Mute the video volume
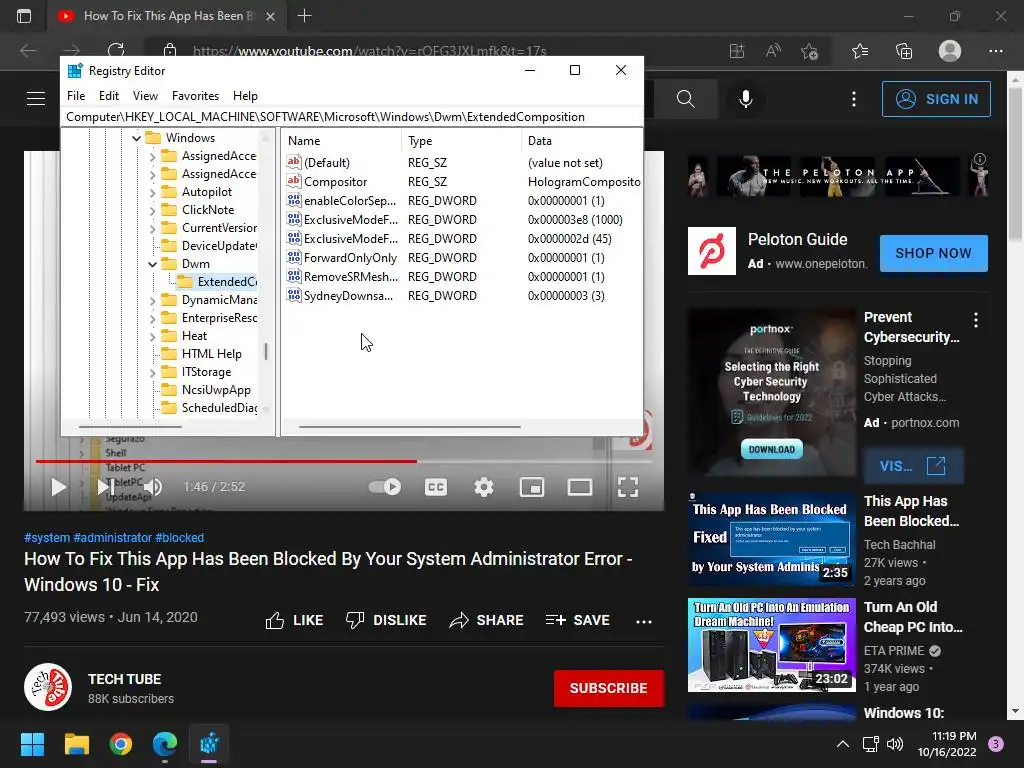 (153, 487)
